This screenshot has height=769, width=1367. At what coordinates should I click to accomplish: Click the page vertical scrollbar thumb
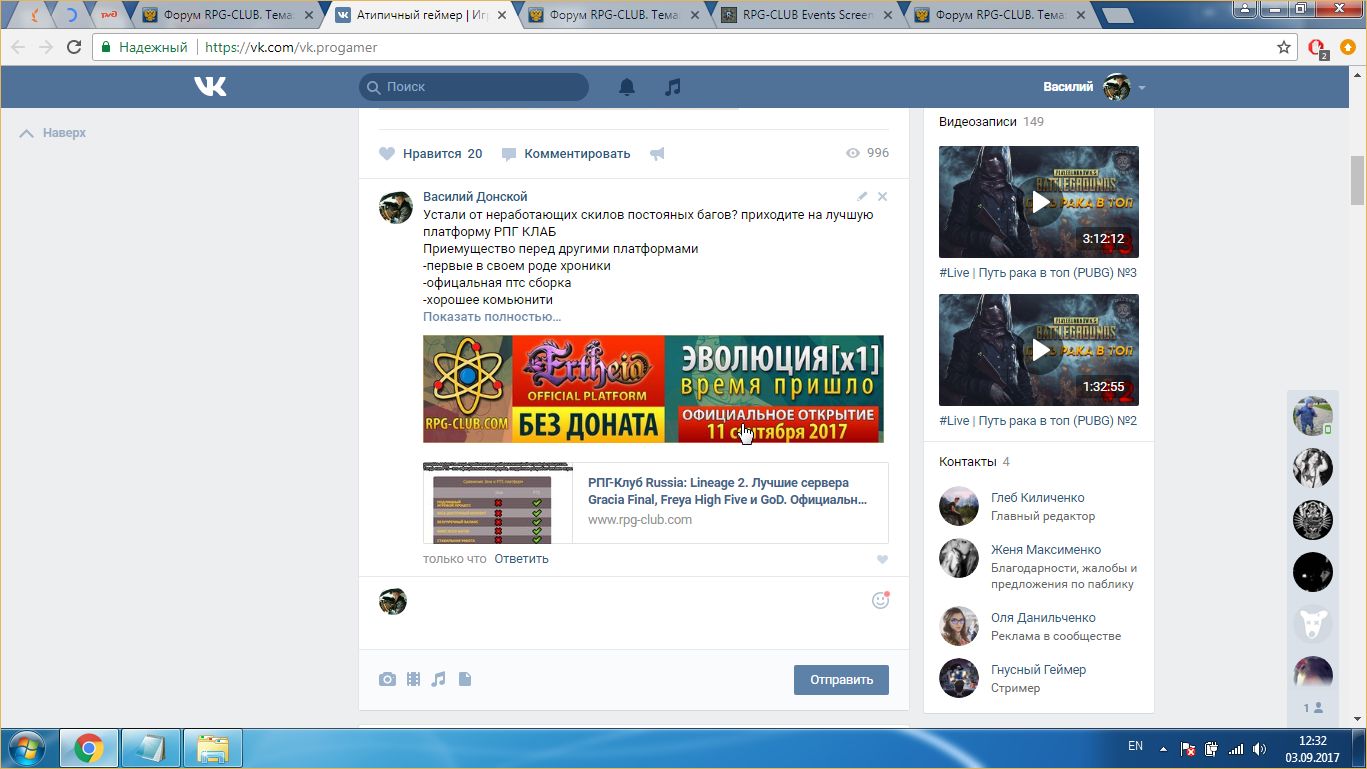point(1357,180)
